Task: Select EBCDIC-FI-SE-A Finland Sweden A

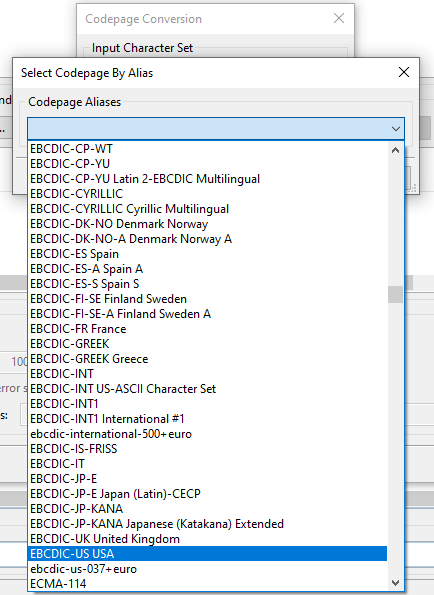Action: [x=208, y=314]
